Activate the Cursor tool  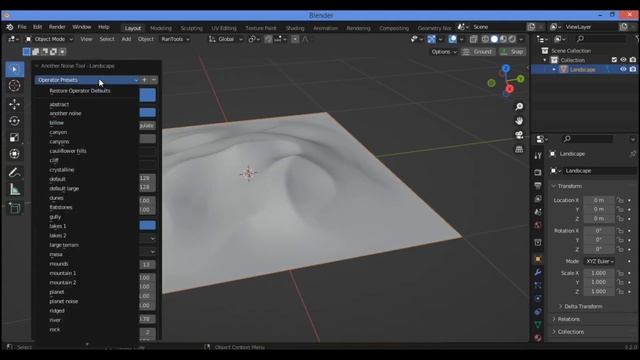coord(14,86)
